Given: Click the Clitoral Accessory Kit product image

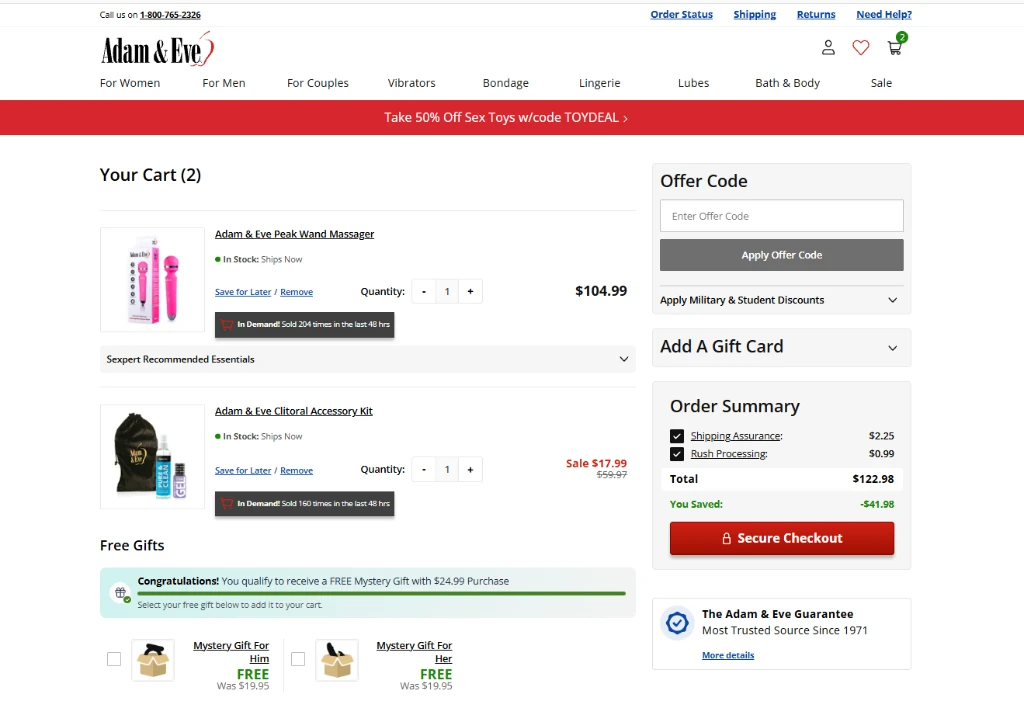Looking at the screenshot, I should 152,457.
